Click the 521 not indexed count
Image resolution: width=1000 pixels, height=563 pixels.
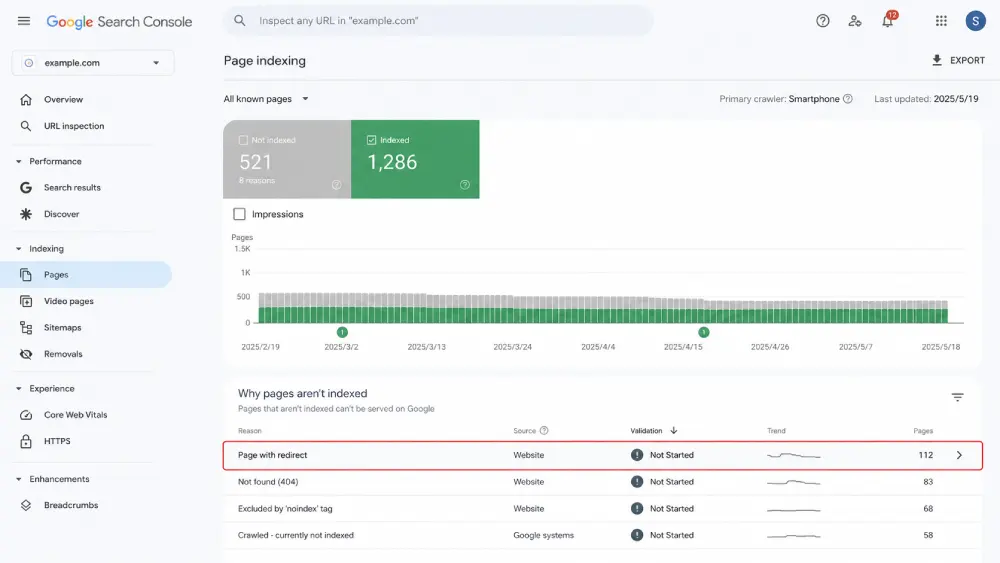[255, 162]
